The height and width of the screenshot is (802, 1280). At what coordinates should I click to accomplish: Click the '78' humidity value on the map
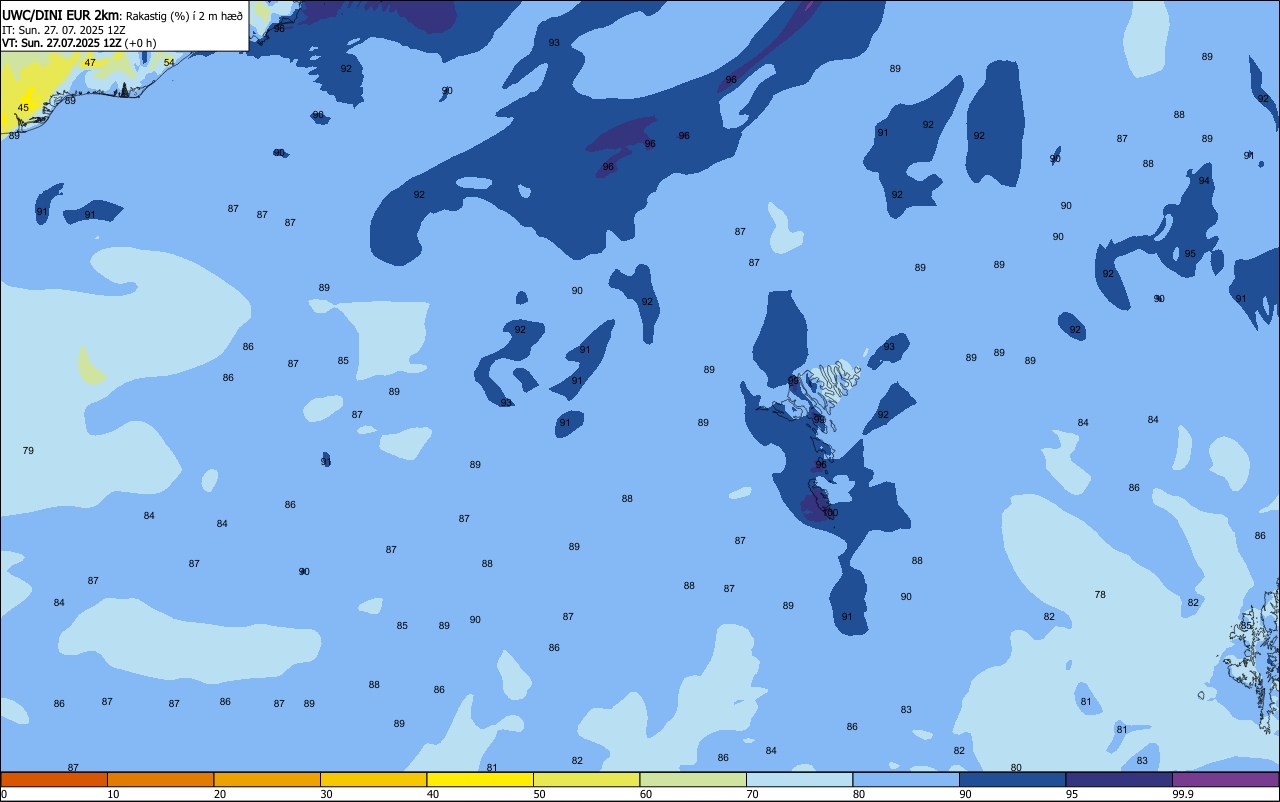[1100, 595]
